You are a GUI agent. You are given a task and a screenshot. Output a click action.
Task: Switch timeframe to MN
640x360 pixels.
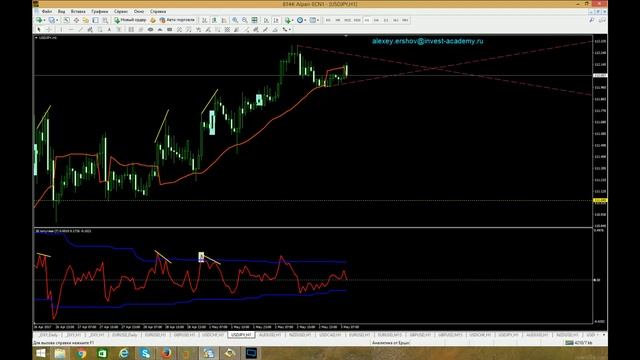click(405, 20)
